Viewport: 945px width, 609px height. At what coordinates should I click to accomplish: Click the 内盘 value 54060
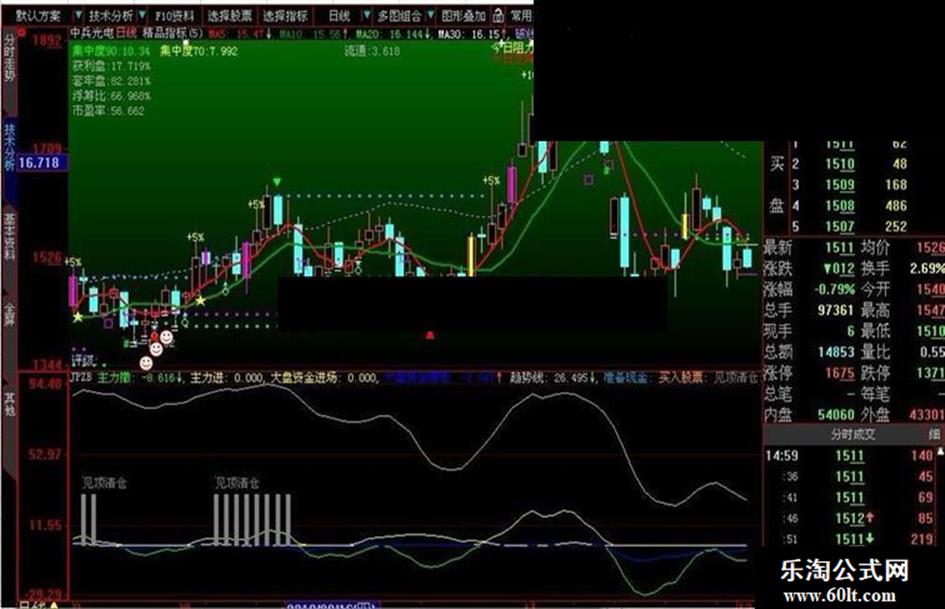(x=836, y=415)
